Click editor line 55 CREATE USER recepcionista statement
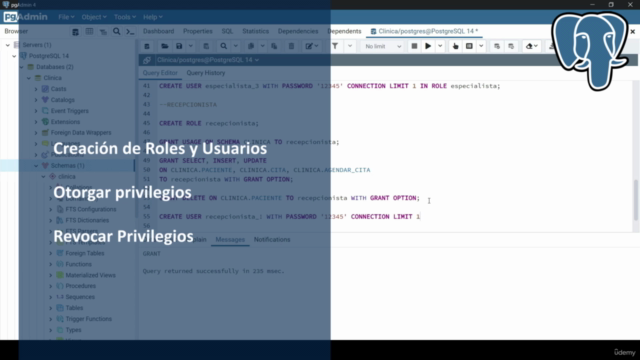The image size is (640, 360). point(289,217)
